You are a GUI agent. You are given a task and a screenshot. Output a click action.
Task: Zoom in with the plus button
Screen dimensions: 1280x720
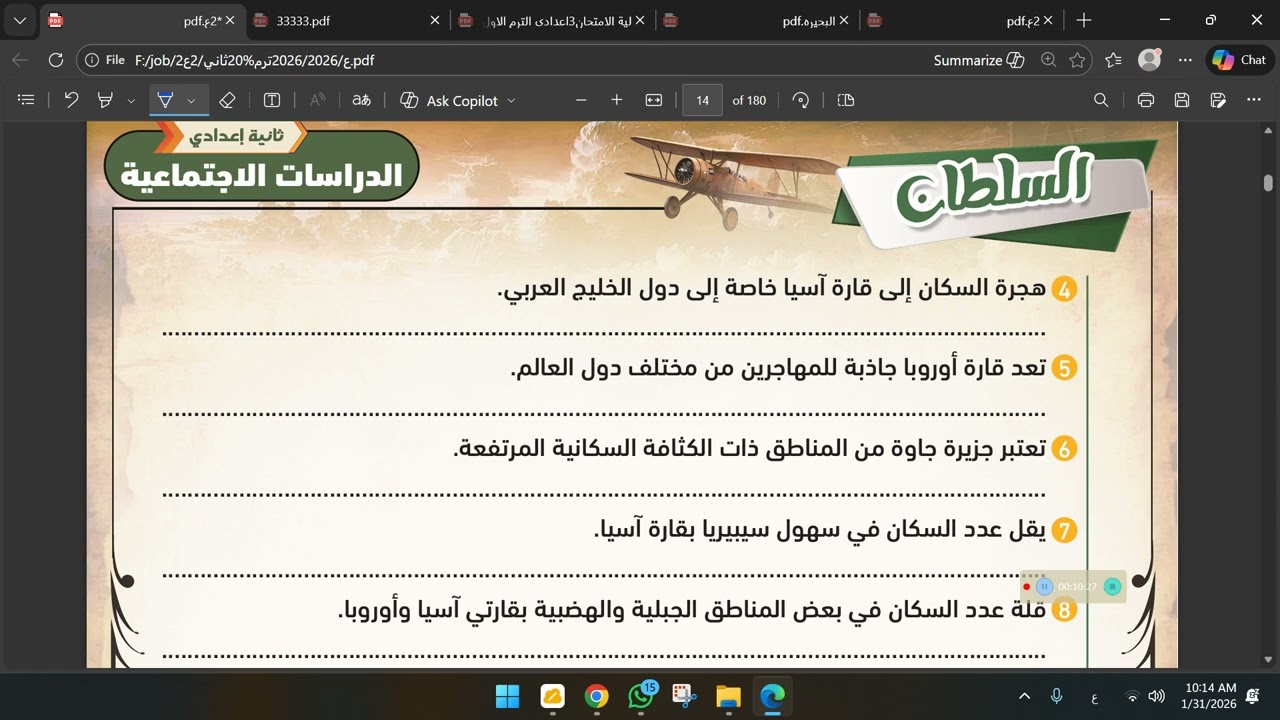point(617,100)
